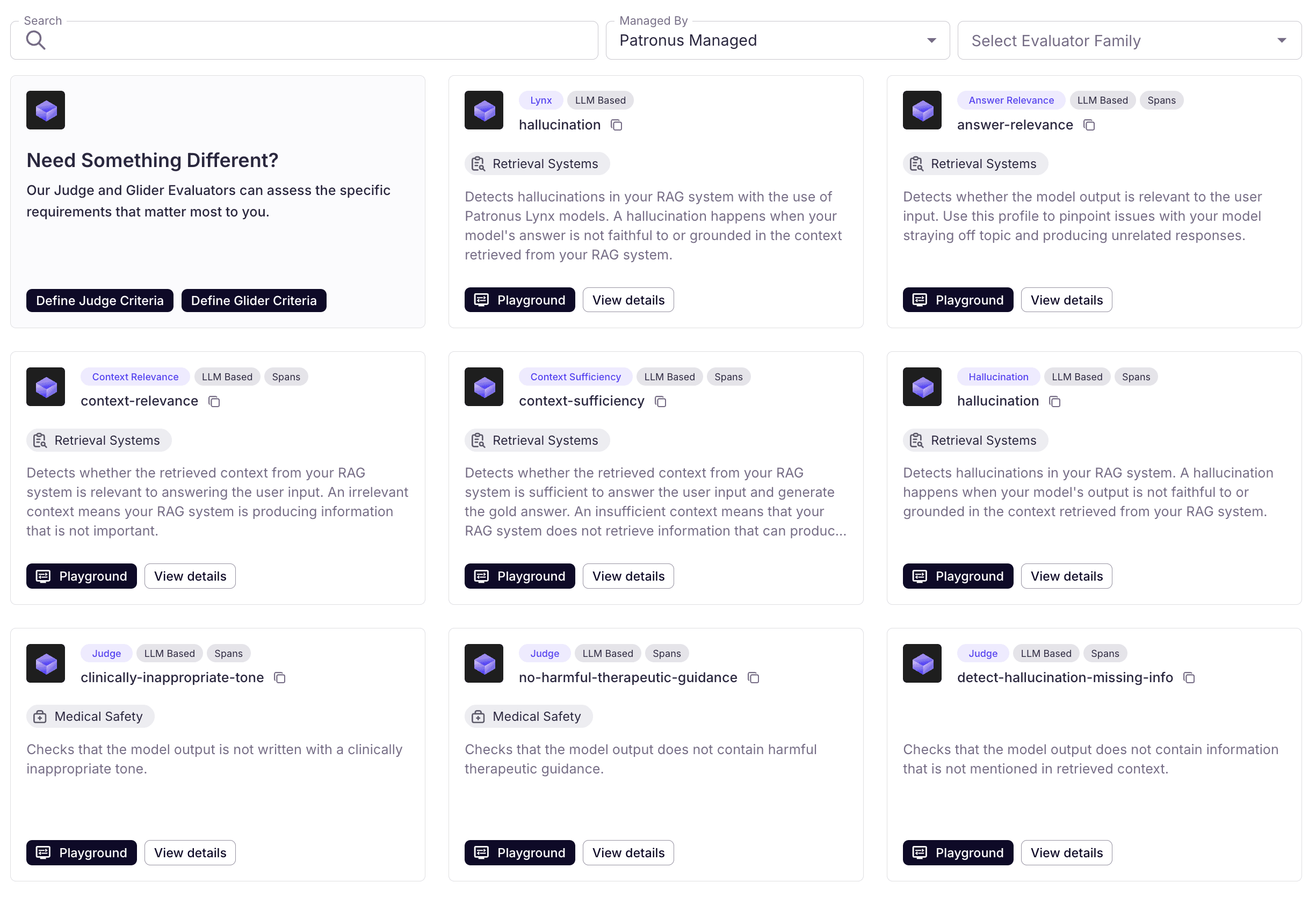Select the Answer Relevance family tag
This screenshot has width=1316, height=897.
pyautogui.click(x=1011, y=100)
